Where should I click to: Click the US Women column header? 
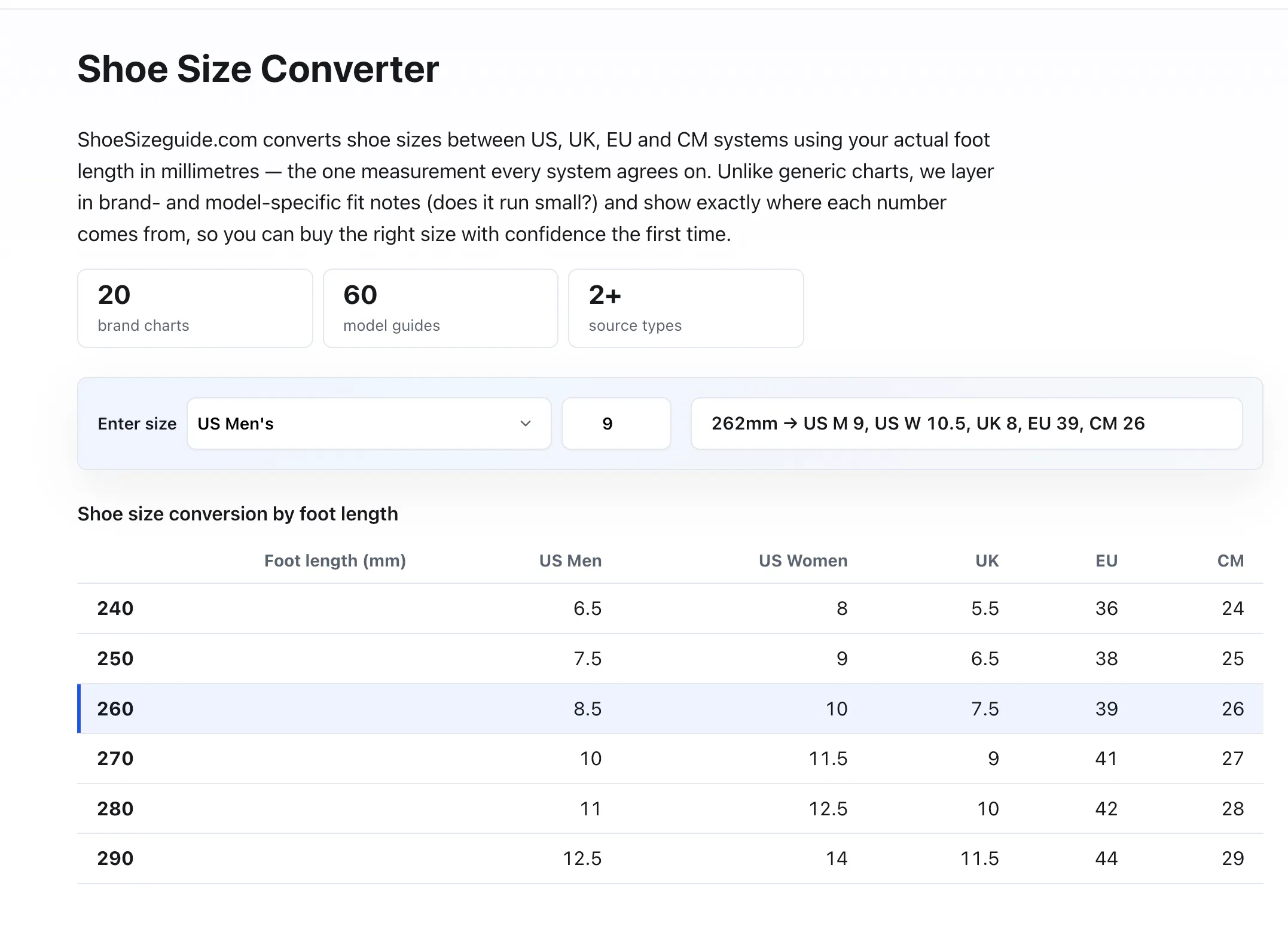pyautogui.click(x=803, y=561)
